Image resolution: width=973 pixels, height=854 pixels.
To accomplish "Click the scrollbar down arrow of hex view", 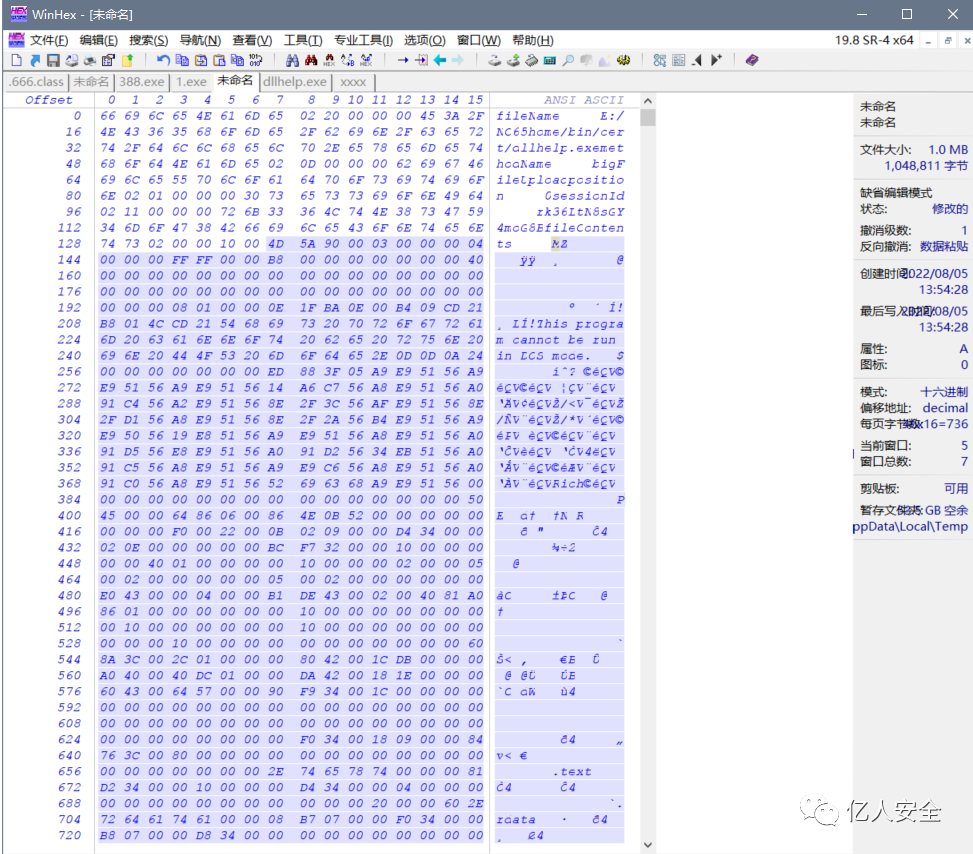I will 648,844.
